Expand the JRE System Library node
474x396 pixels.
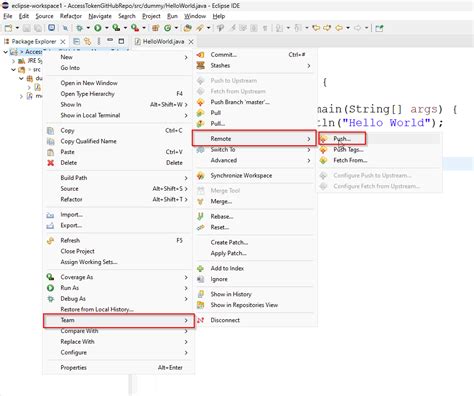click(x=13, y=61)
